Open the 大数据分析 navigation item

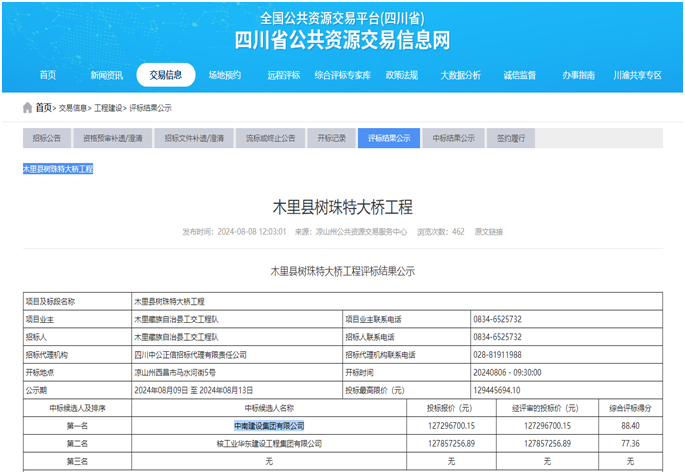[x=460, y=75]
